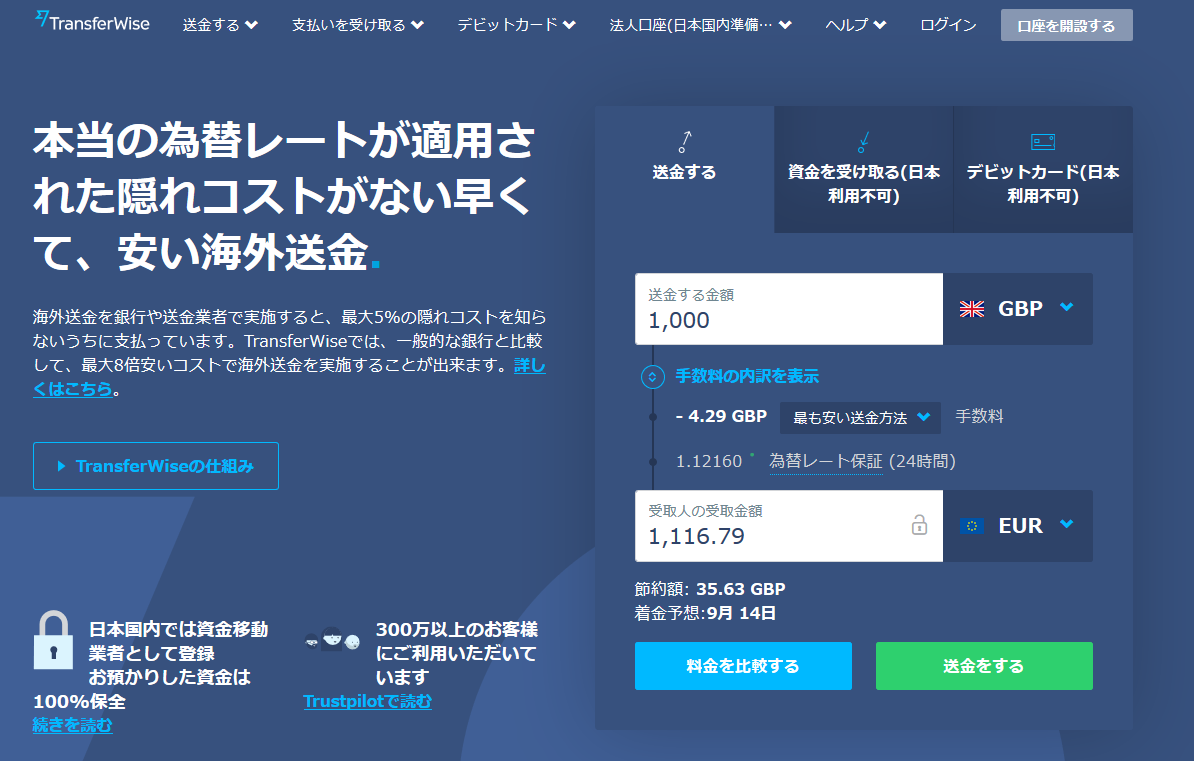
Task: Open 続きを読む link
Action: tap(72, 725)
